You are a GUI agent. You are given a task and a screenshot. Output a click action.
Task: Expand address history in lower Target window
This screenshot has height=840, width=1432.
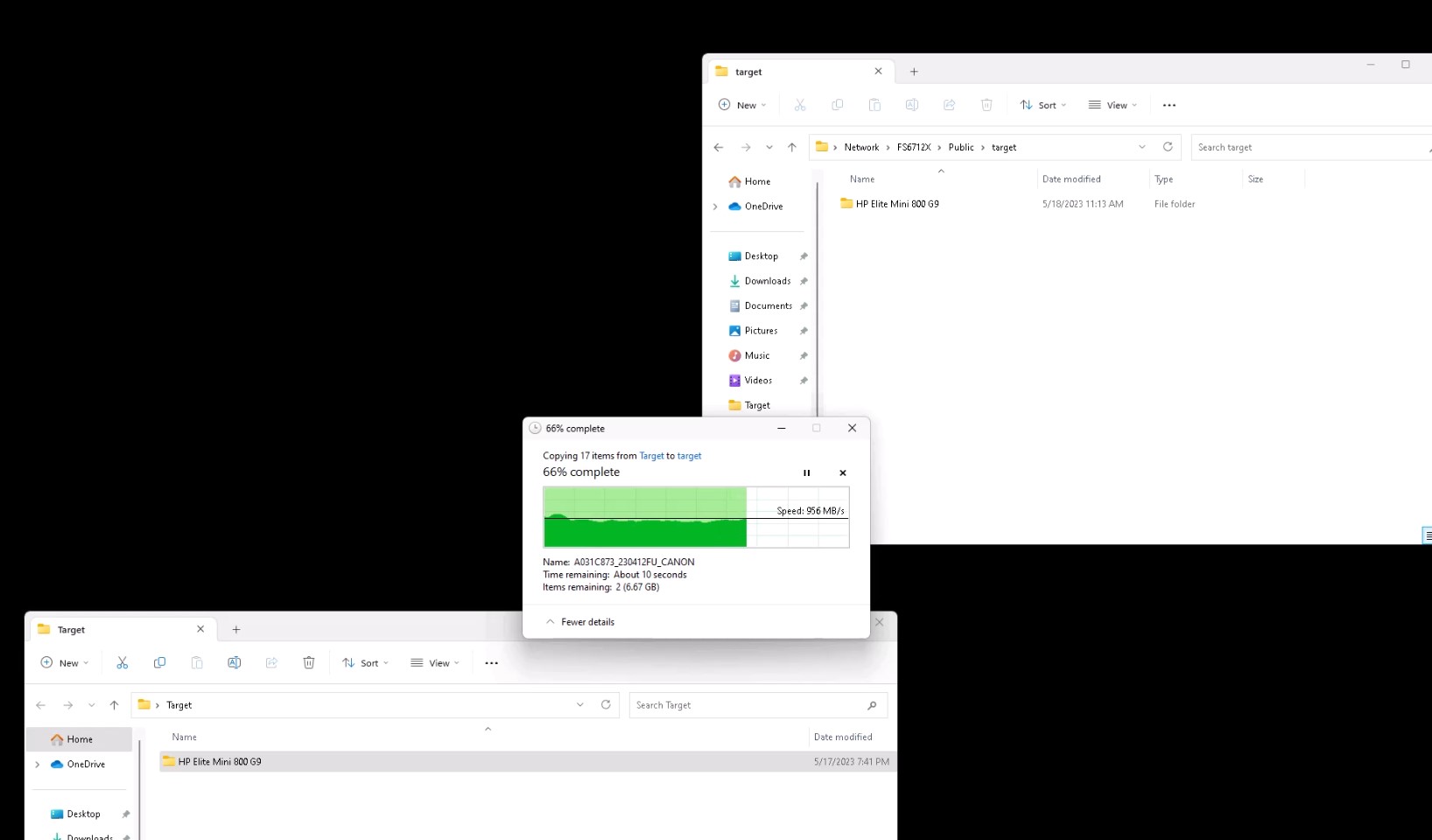(x=580, y=705)
